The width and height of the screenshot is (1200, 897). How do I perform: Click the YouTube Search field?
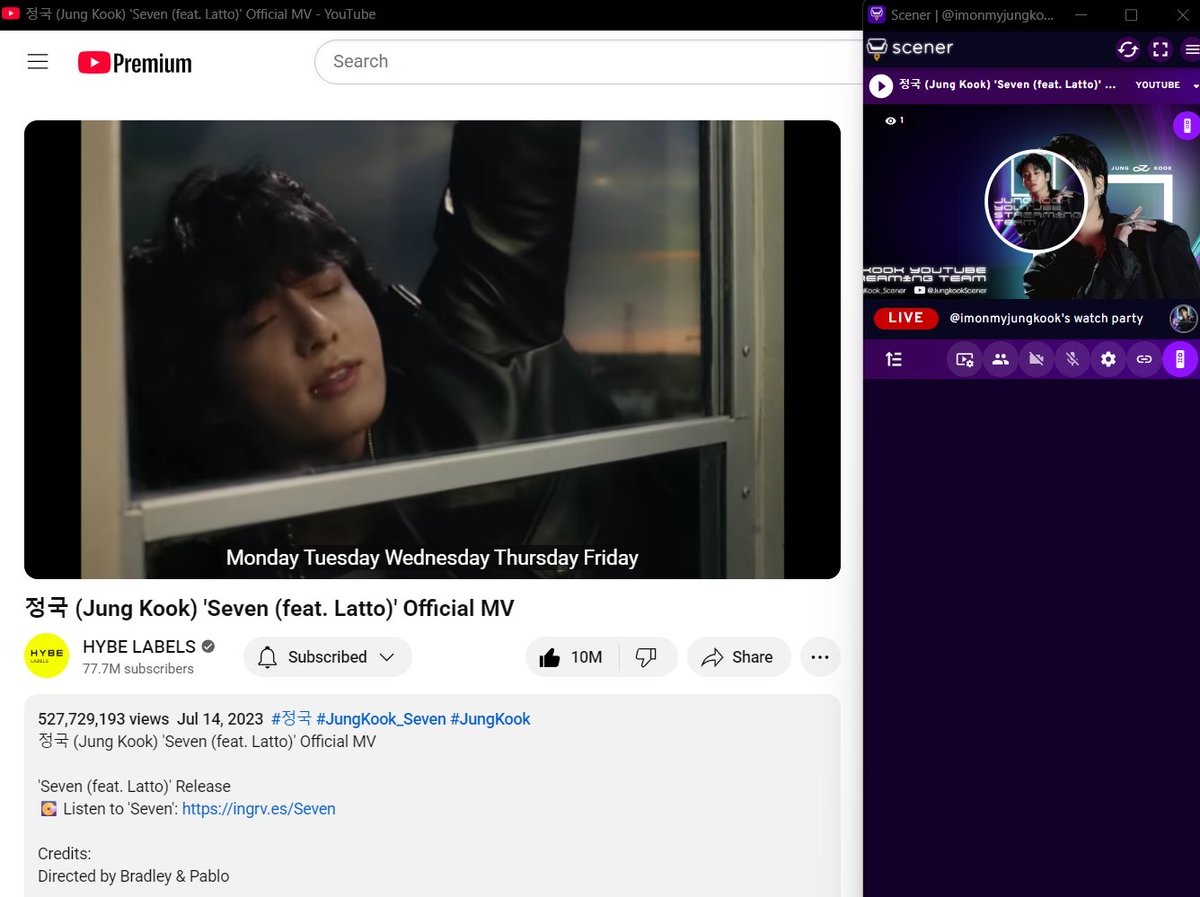pos(590,61)
